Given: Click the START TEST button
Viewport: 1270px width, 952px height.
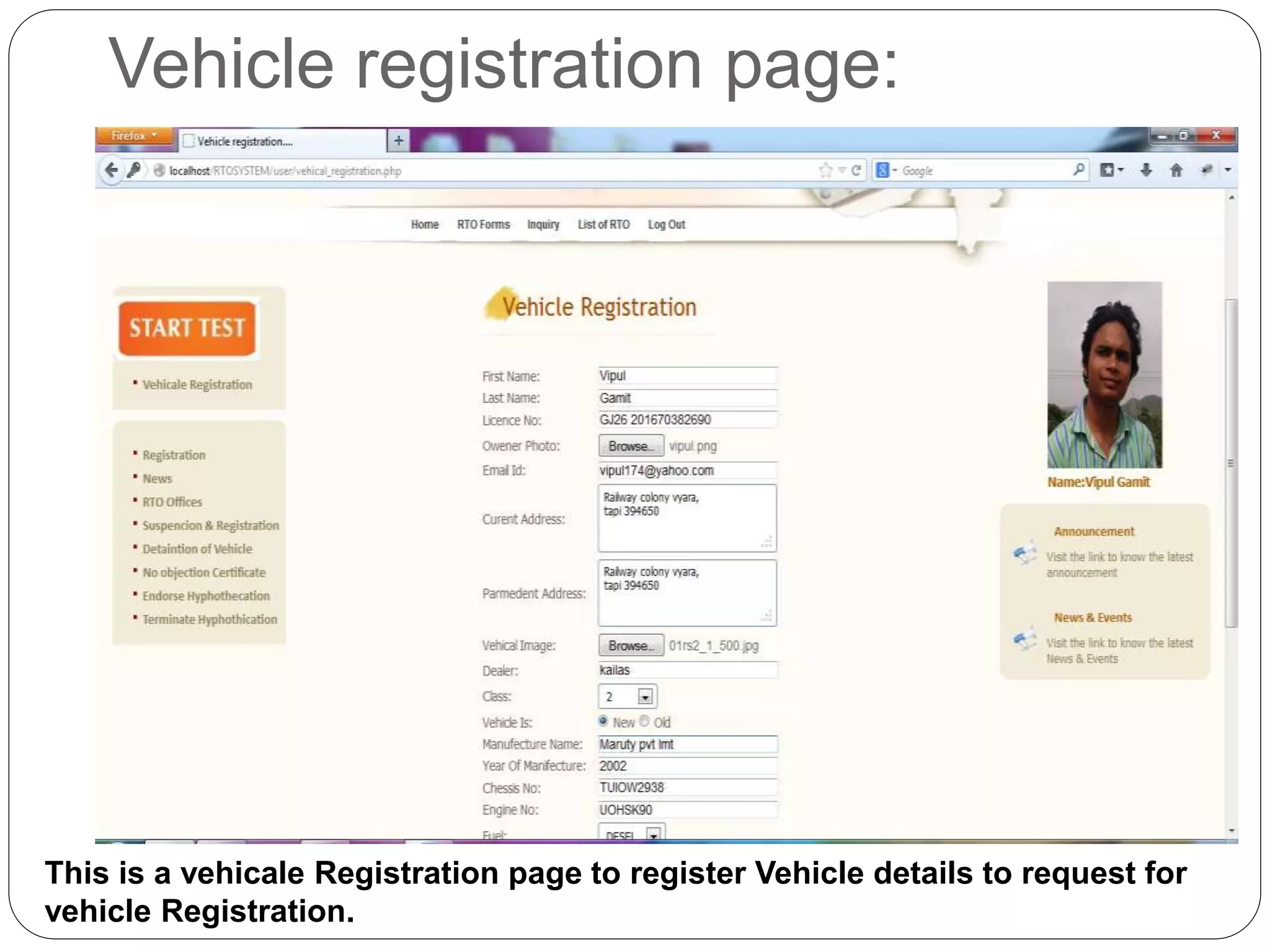Looking at the screenshot, I should pyautogui.click(x=187, y=328).
